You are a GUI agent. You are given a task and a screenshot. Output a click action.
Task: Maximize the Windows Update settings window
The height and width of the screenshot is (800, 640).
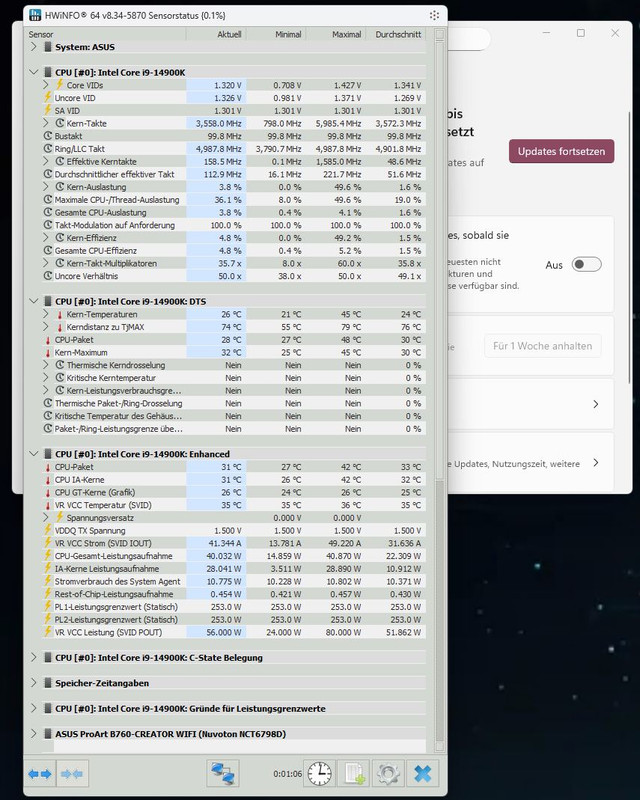click(x=581, y=33)
